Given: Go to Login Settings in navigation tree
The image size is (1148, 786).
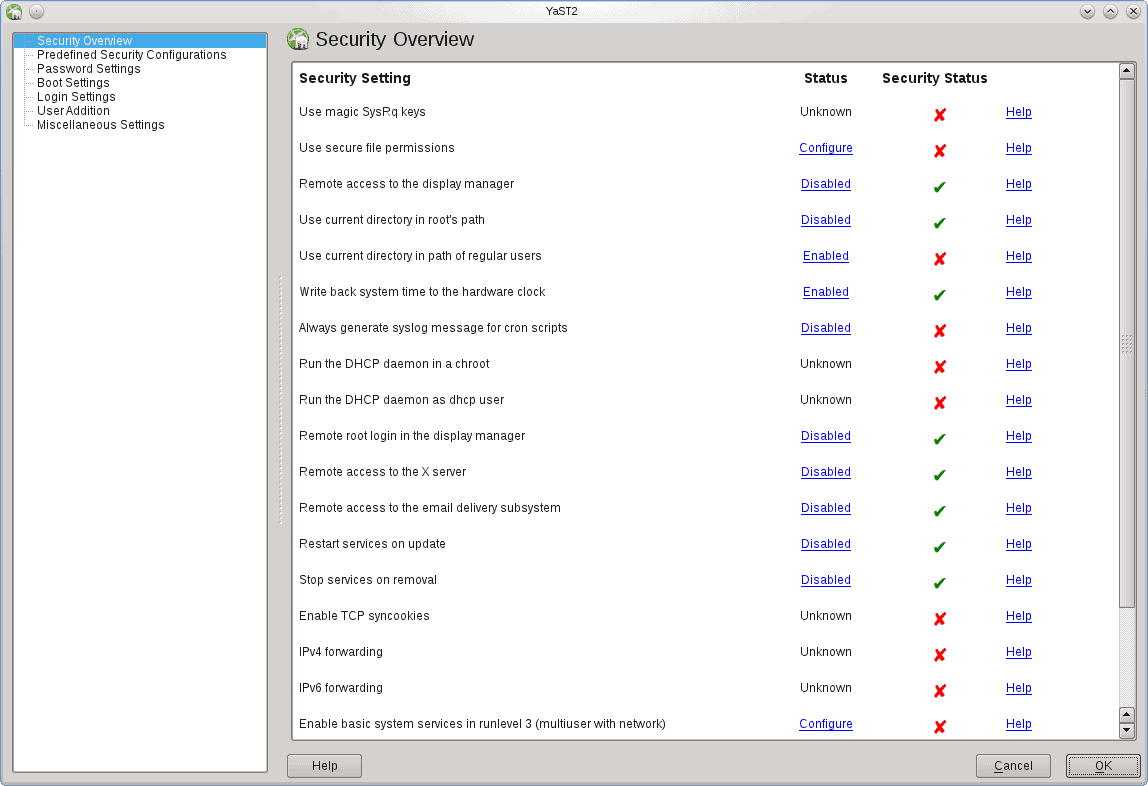Looking at the screenshot, I should 76,97.
